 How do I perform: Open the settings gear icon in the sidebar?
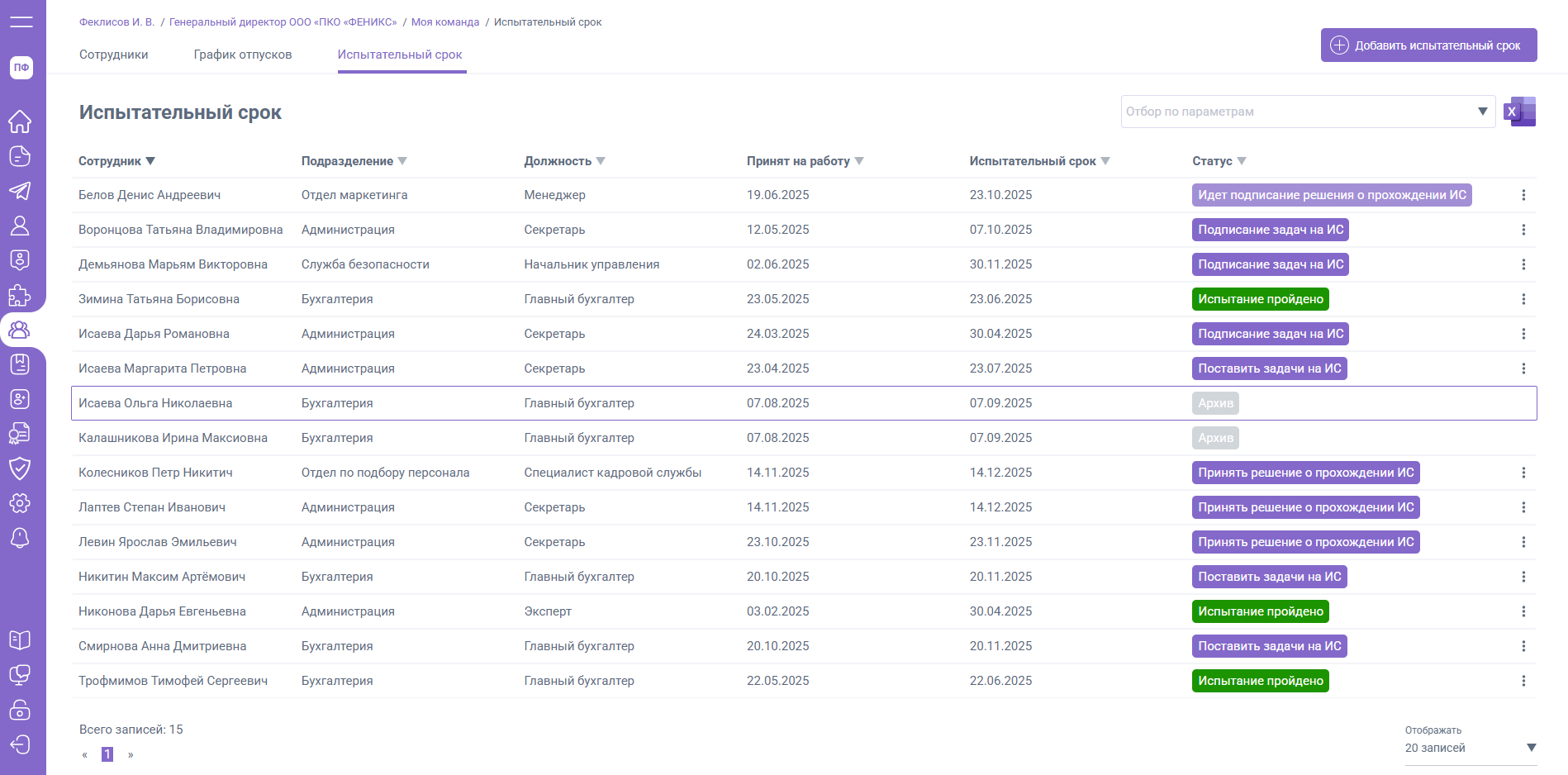point(20,502)
